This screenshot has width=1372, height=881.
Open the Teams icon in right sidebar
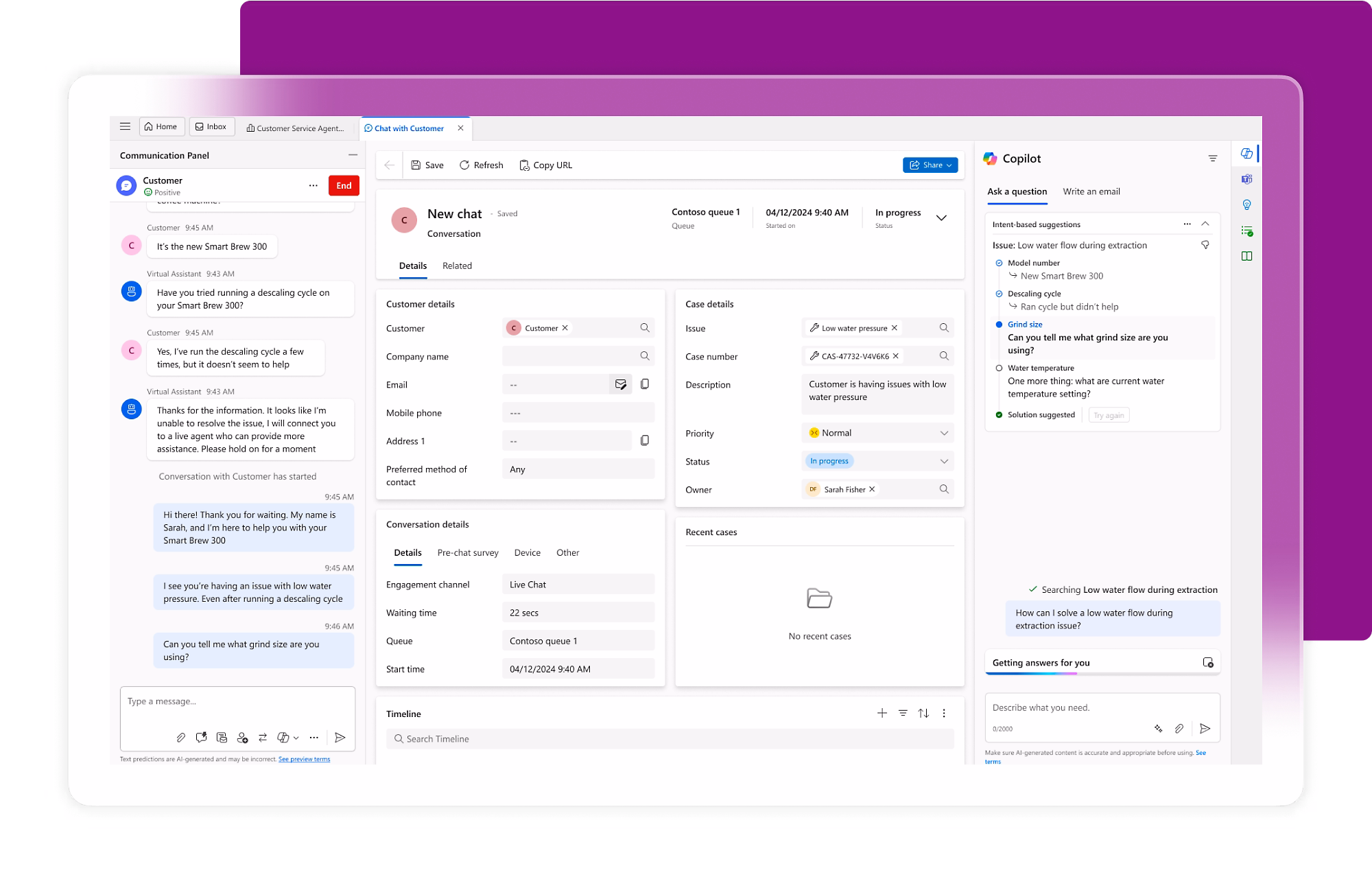pyautogui.click(x=1246, y=179)
